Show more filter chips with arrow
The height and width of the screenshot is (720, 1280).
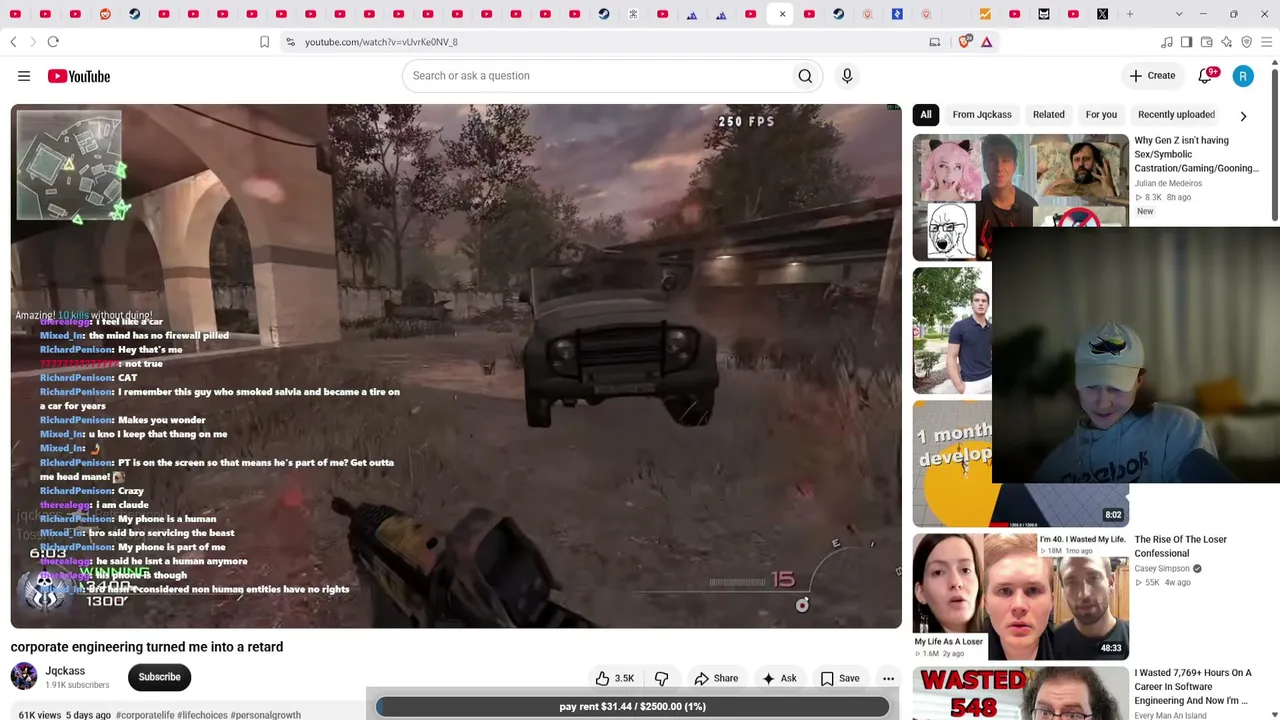[x=1243, y=116]
